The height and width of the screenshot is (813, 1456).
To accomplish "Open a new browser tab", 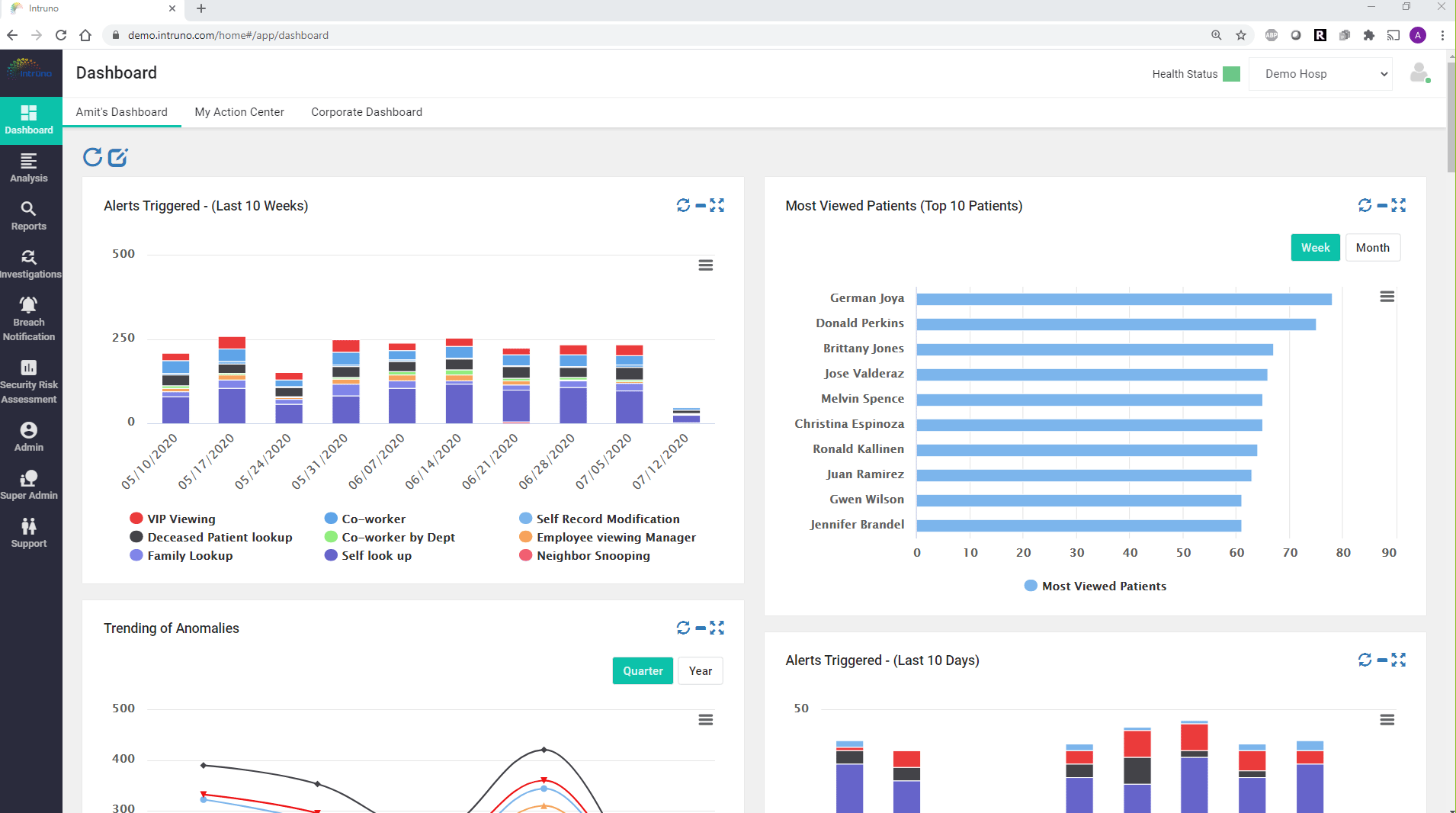I will coord(201,8).
